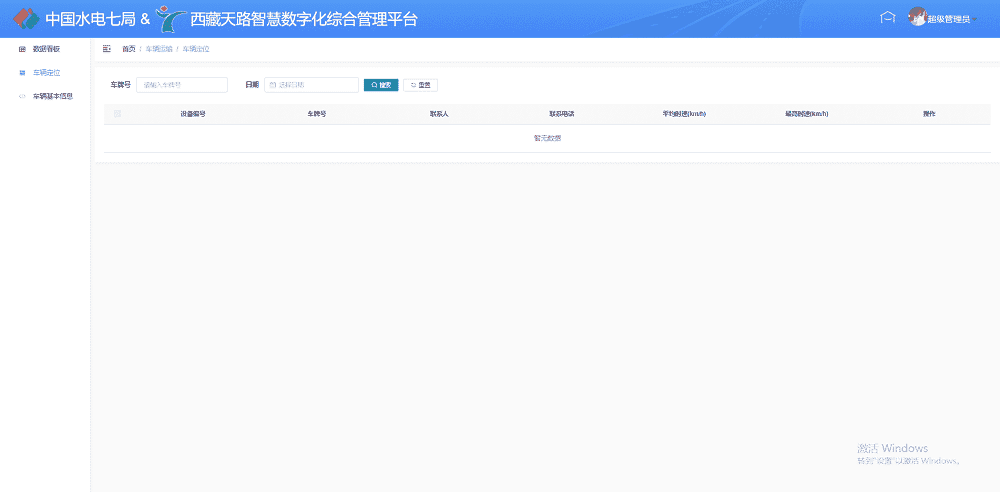
Task: Click the 车辆定位 sidebar icon
Action: coord(22,72)
